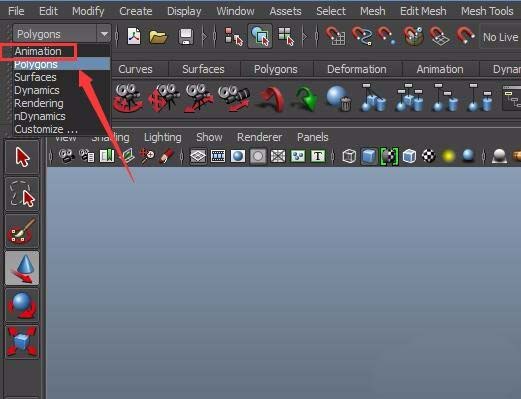Choose Polygons from menu set list

[x=62, y=64]
